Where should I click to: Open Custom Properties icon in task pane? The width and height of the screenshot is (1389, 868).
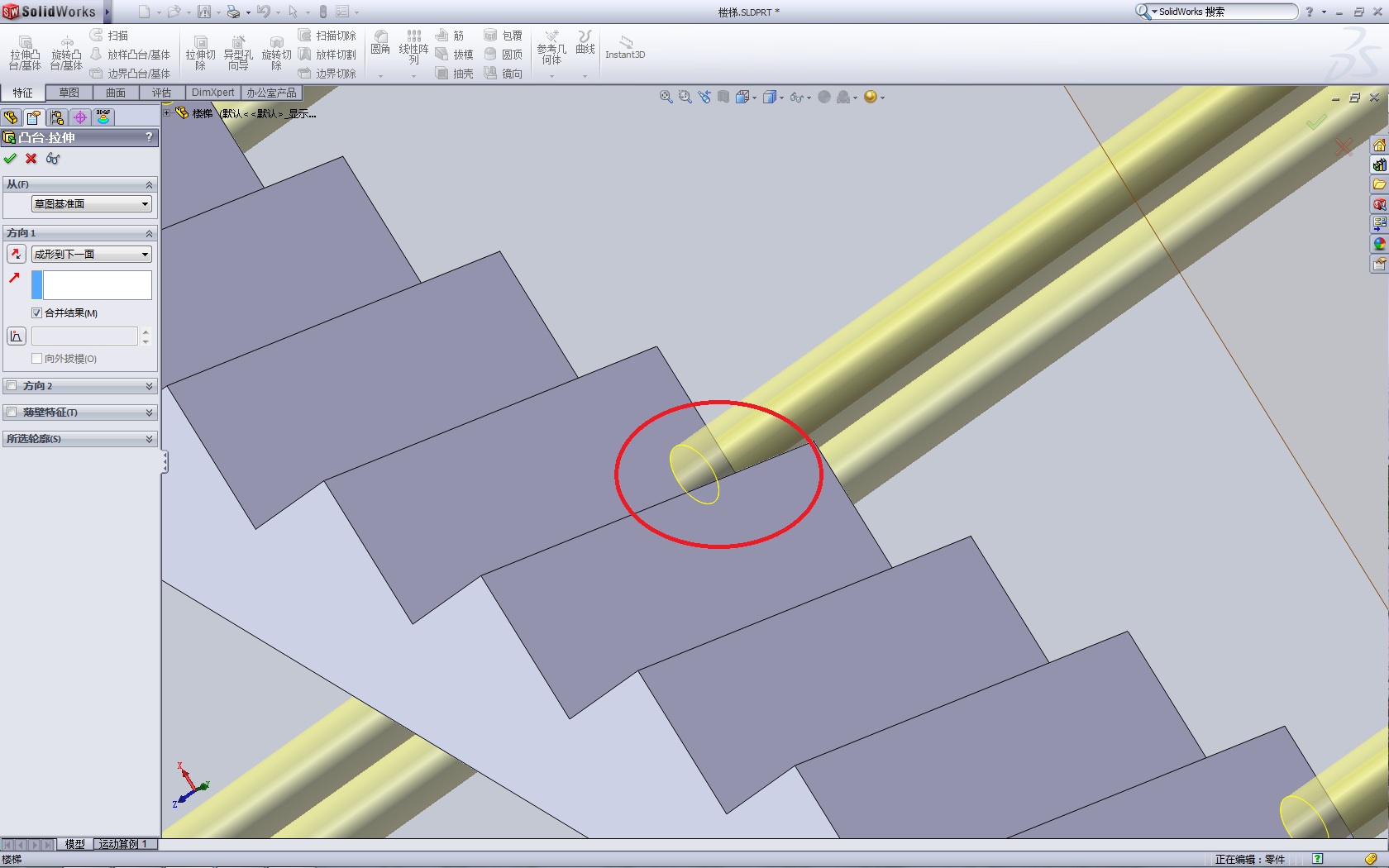(x=1379, y=264)
